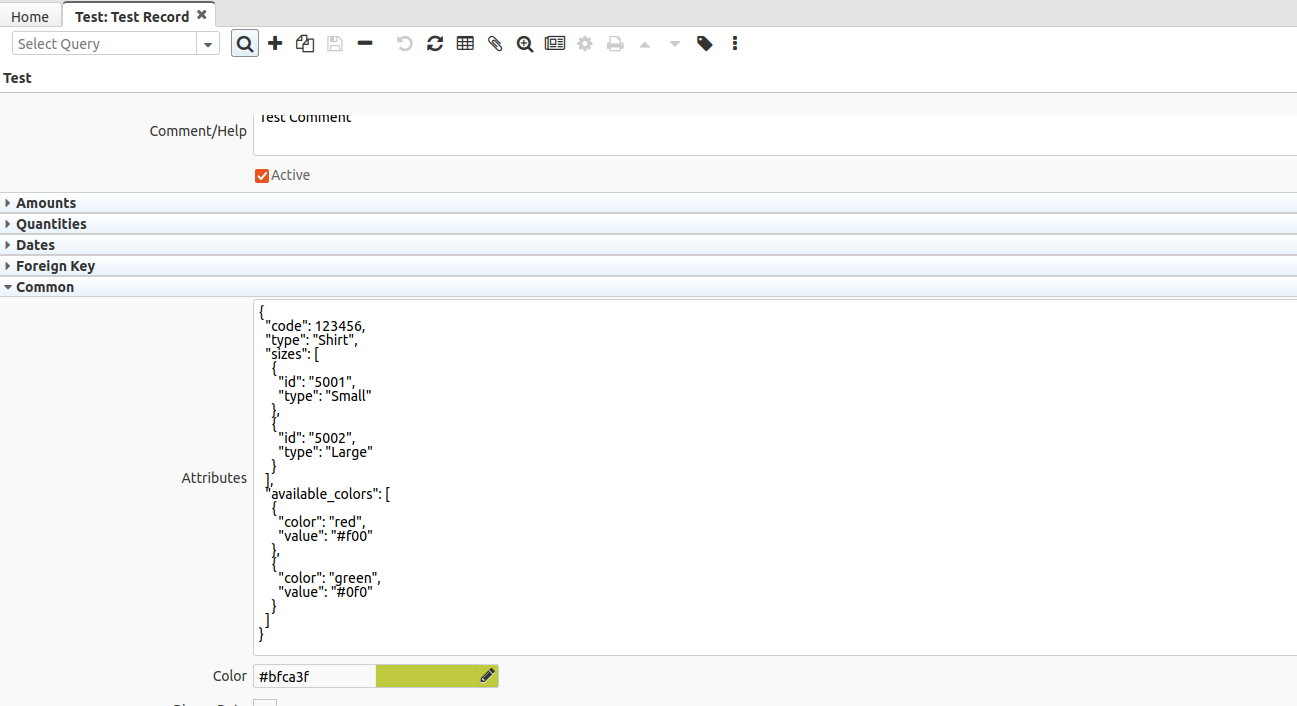Open the Select Query dropdown arrow

tap(208, 44)
